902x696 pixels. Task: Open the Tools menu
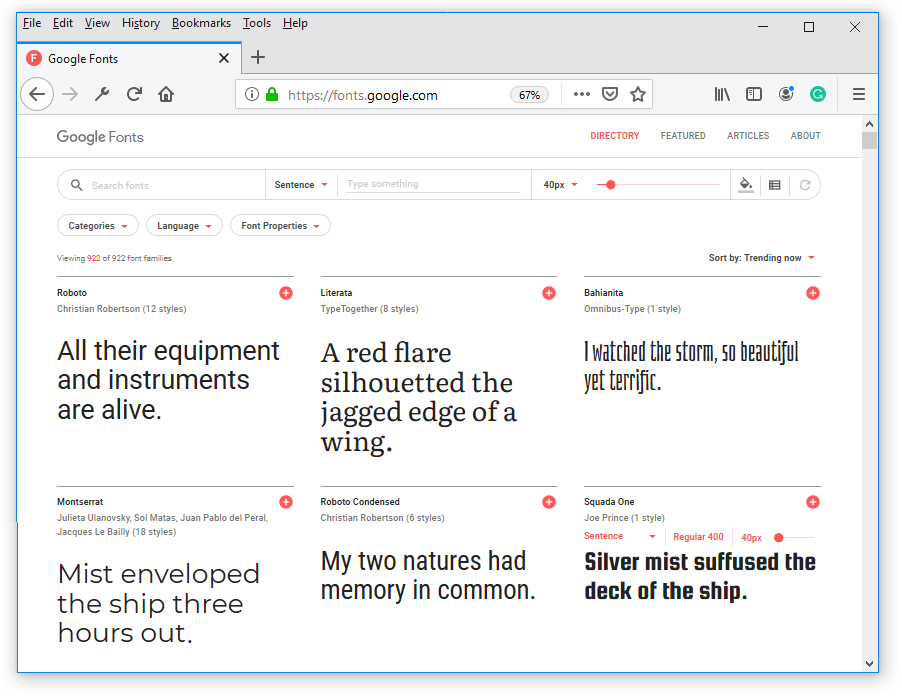pos(257,23)
